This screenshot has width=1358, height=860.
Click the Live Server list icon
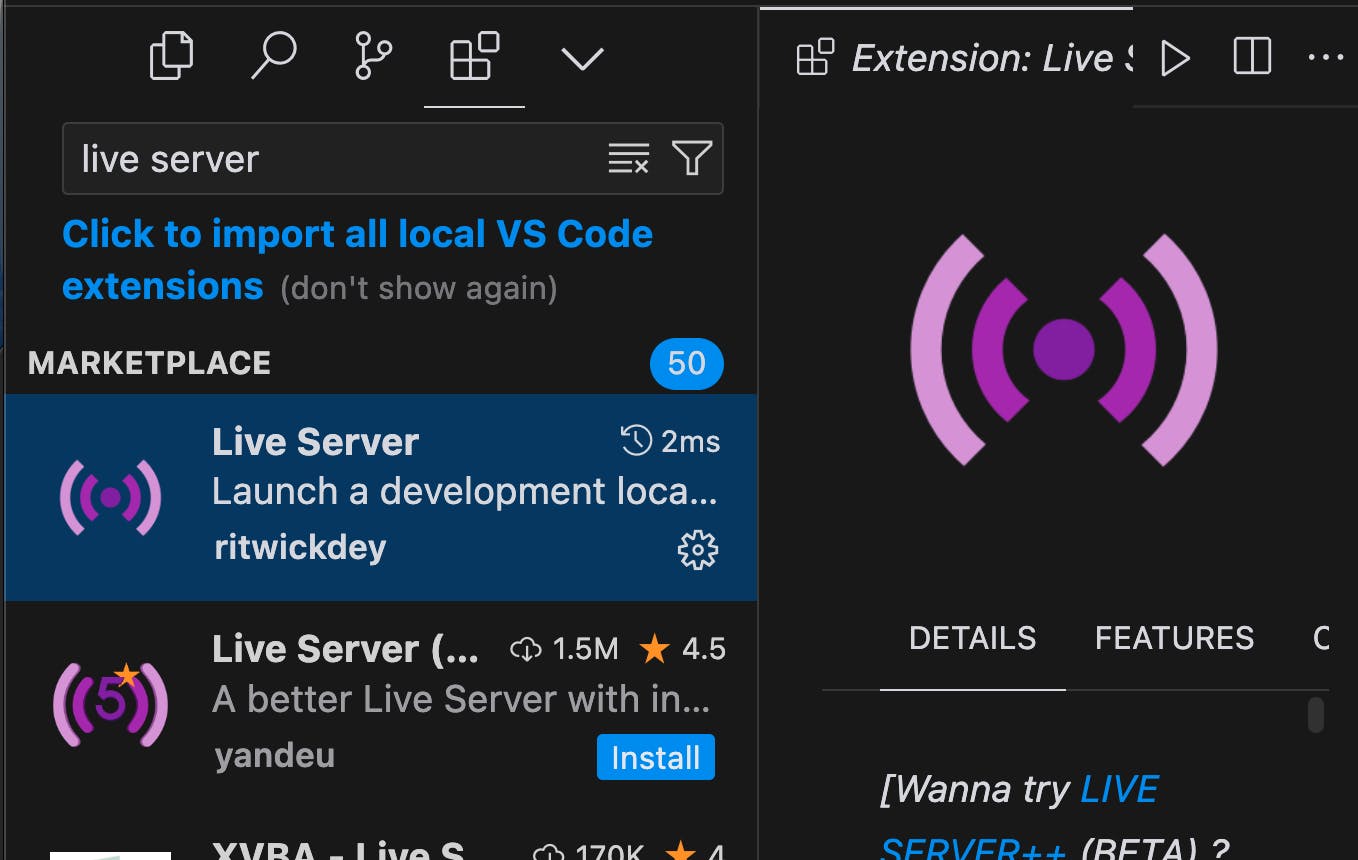[110, 497]
